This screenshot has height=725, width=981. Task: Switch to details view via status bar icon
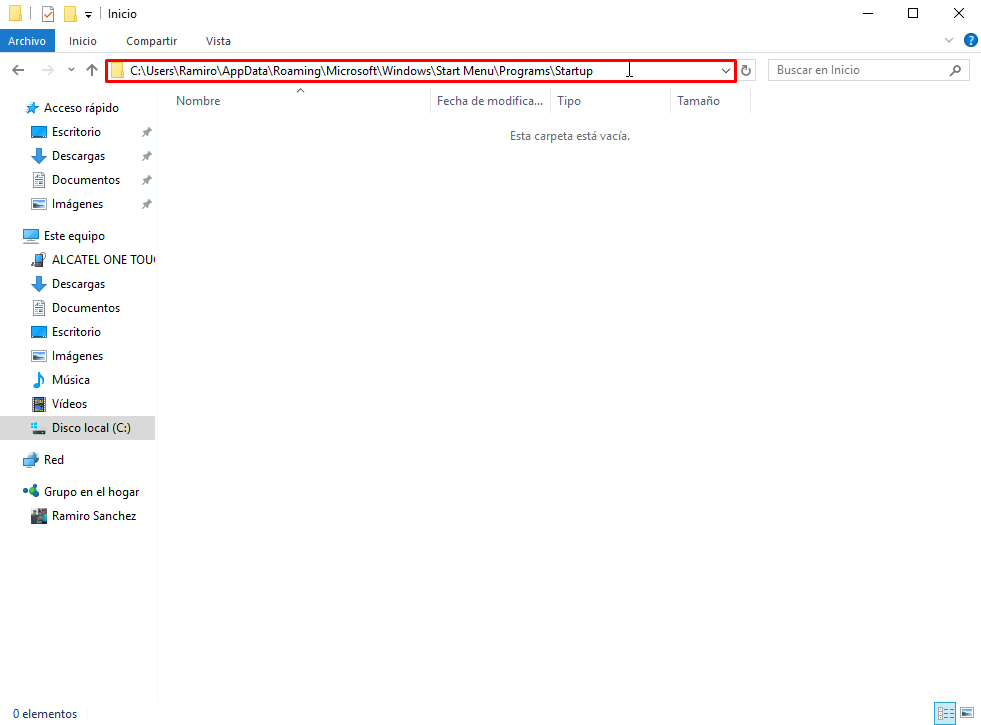(x=945, y=713)
